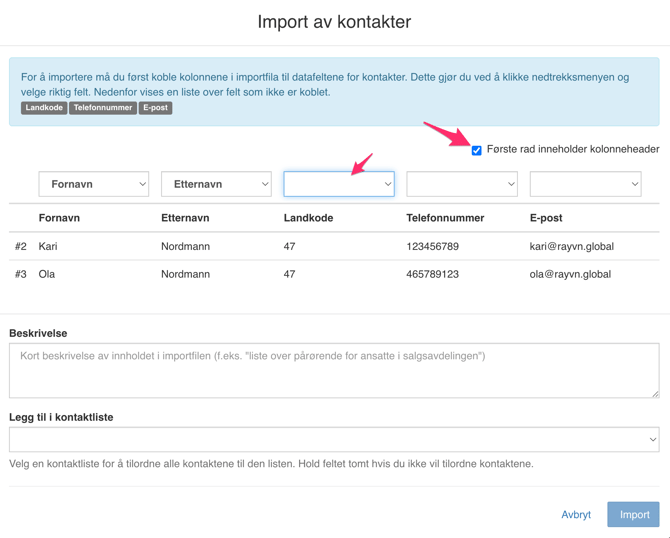Select the Ola name cell in row #3
670x538 pixels.
pos(47,274)
